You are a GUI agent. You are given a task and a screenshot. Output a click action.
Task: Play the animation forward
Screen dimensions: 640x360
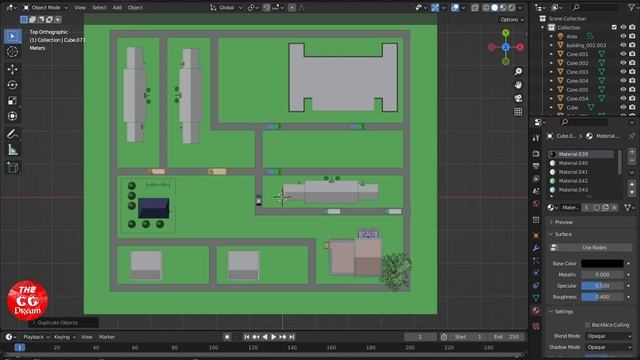[273, 337]
